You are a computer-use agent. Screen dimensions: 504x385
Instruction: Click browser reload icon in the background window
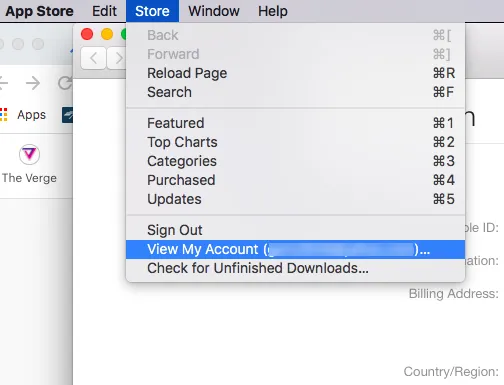(65, 83)
